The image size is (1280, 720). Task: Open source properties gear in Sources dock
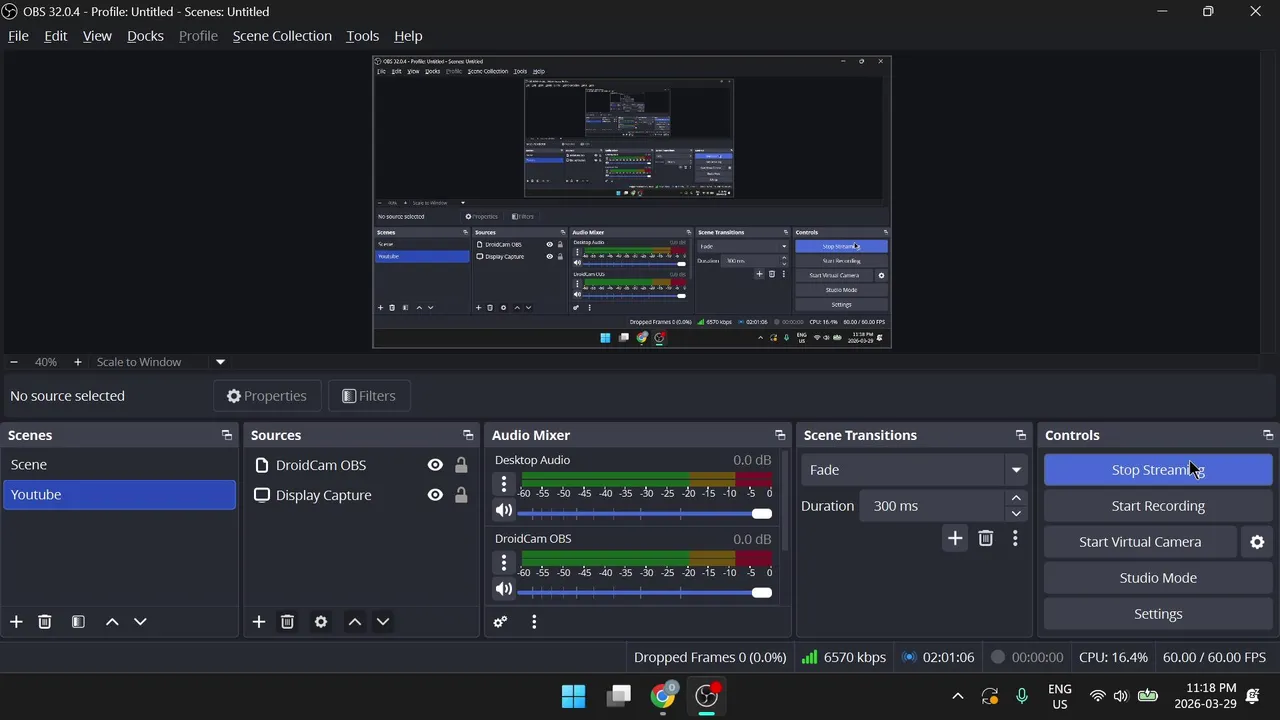tap(321, 622)
